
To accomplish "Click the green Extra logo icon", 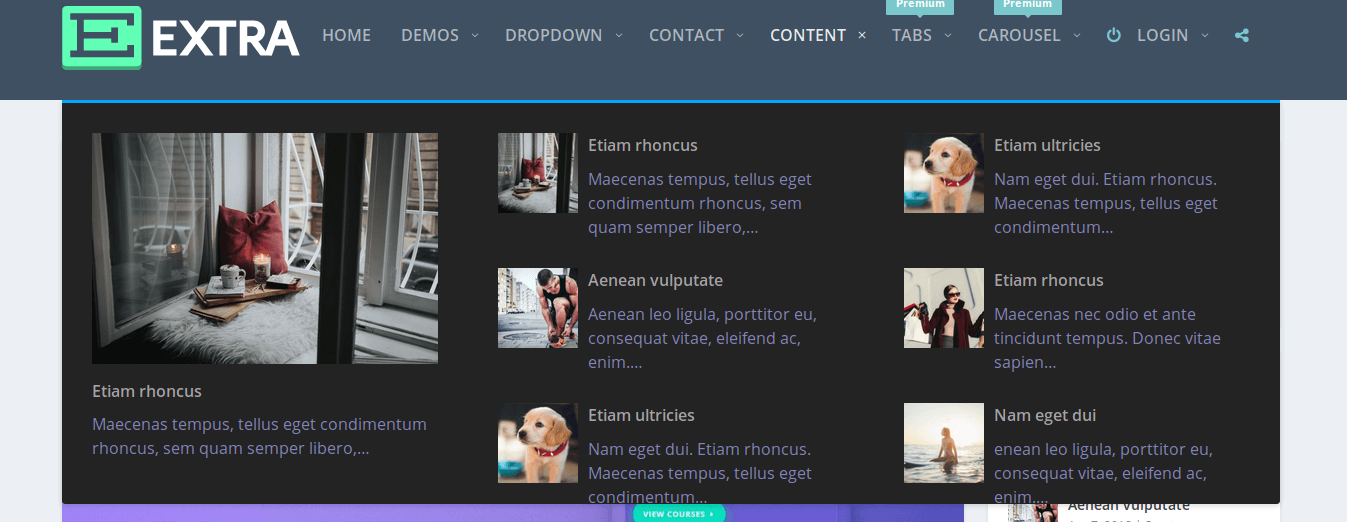I will click(x=101, y=37).
